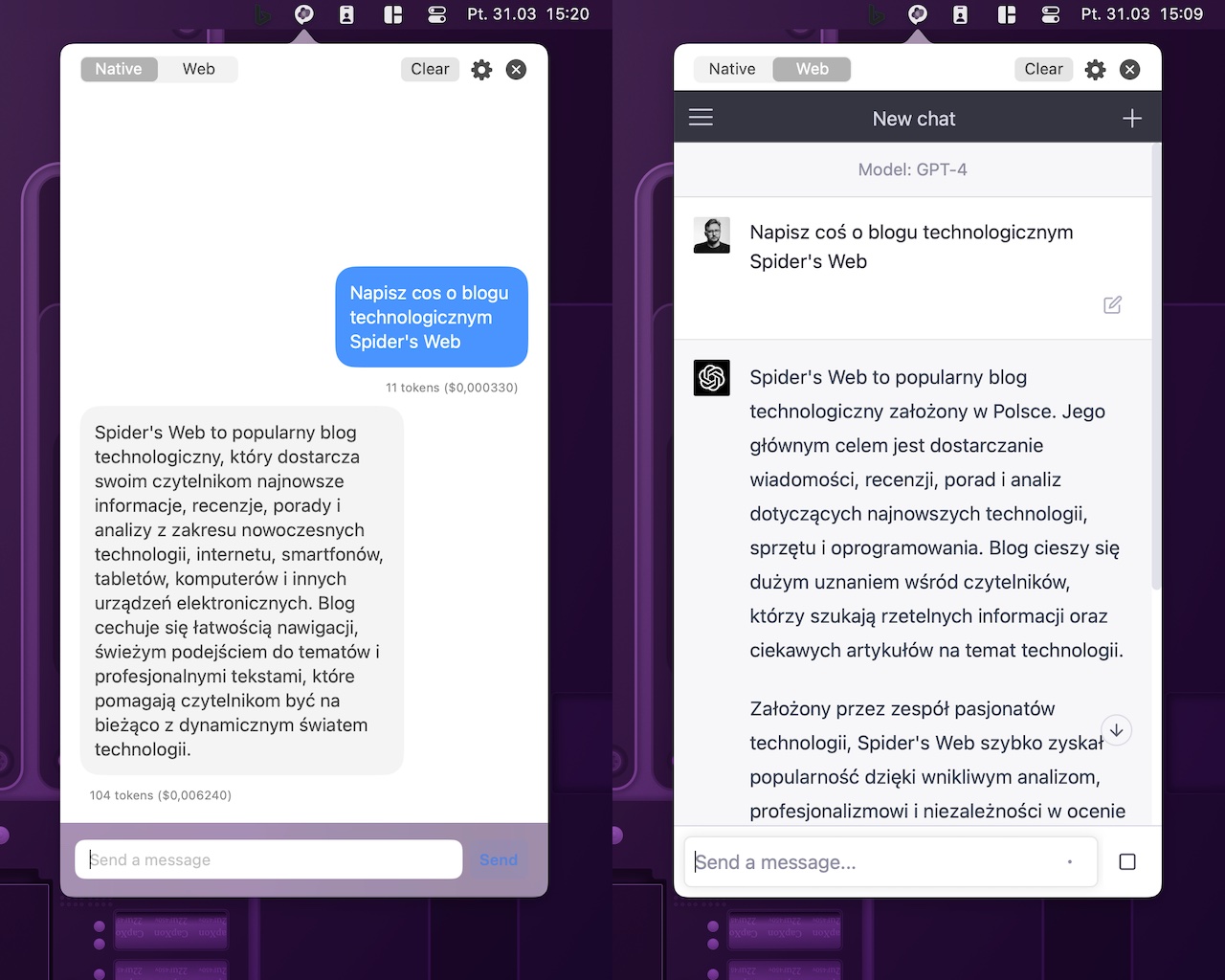Click 'Model: GPT-4' label
The image size is (1225, 980).
coord(913,169)
